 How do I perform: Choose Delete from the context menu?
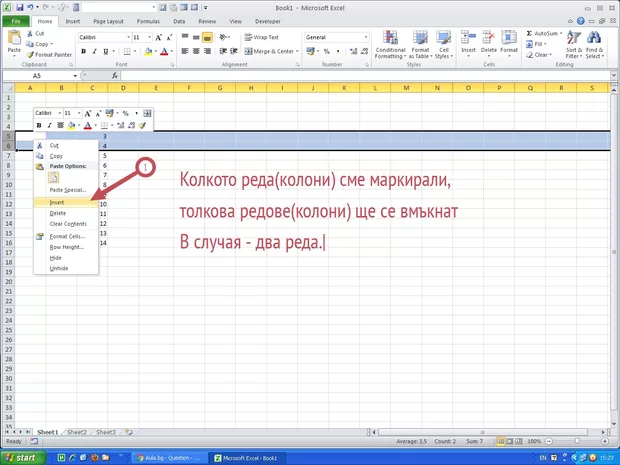click(x=66, y=213)
